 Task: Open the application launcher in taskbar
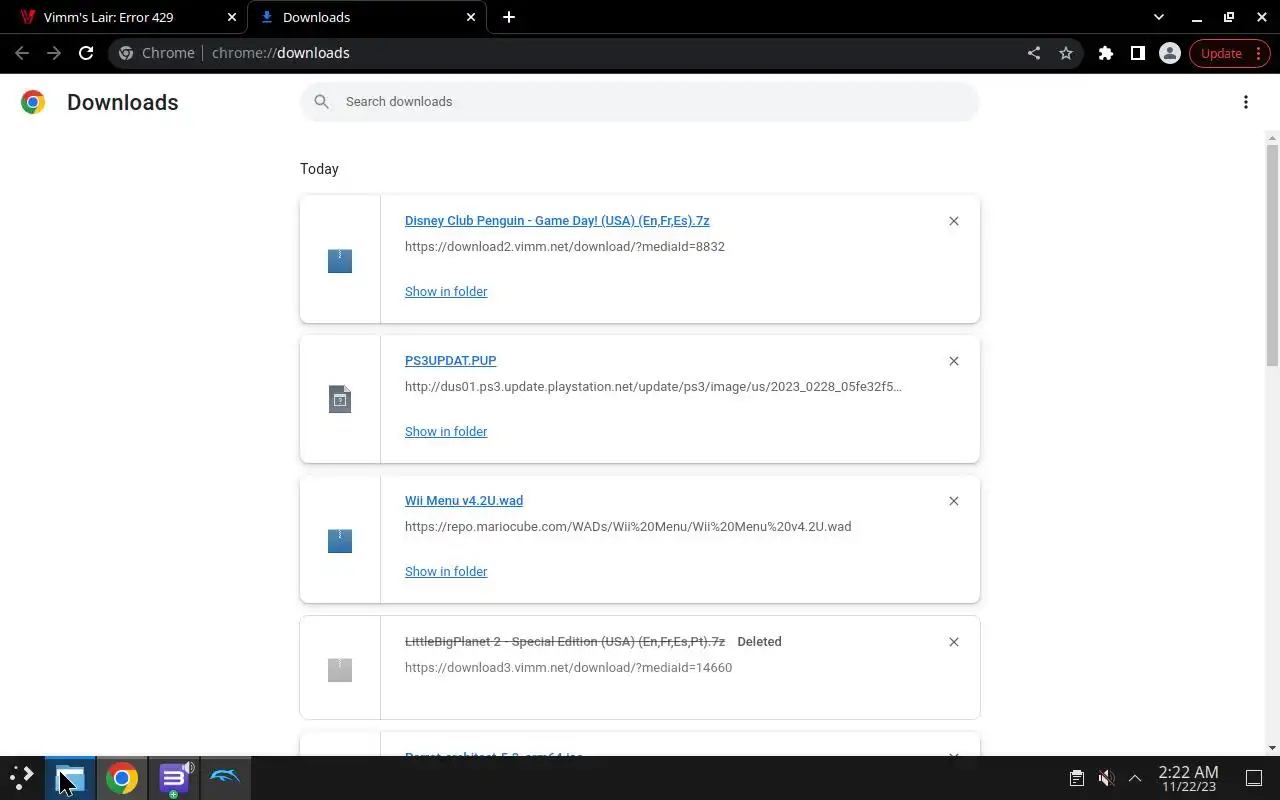pos(22,777)
